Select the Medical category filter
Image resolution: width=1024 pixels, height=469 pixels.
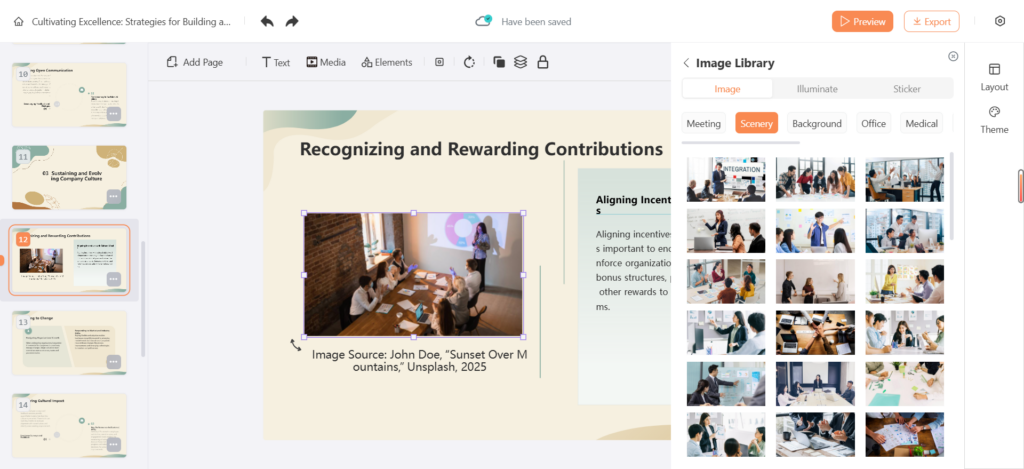tap(921, 124)
